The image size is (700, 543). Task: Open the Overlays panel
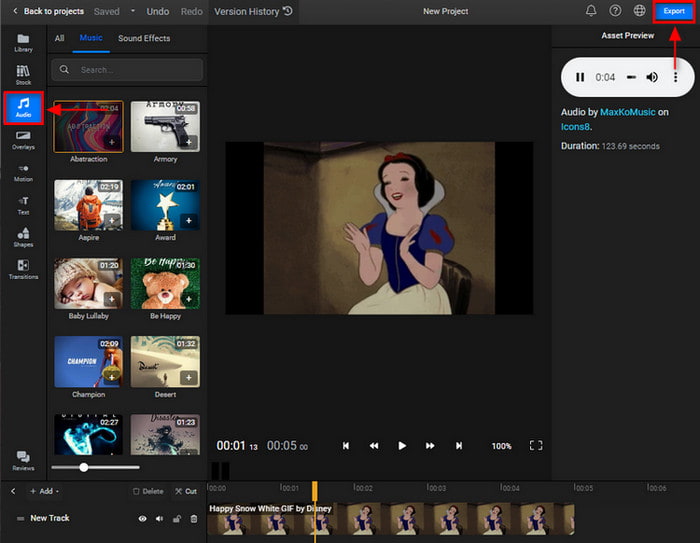23,140
